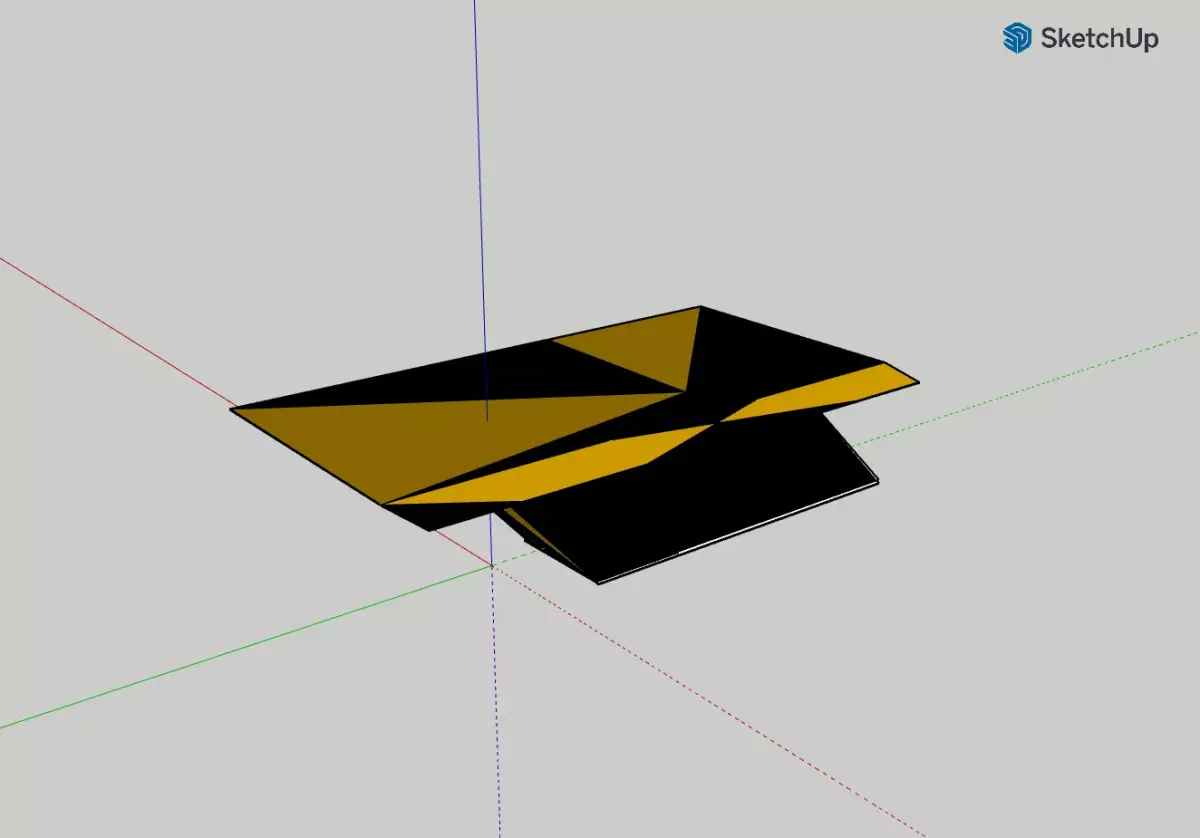
Task: Click the SketchUp logo icon
Action: tap(1016, 39)
